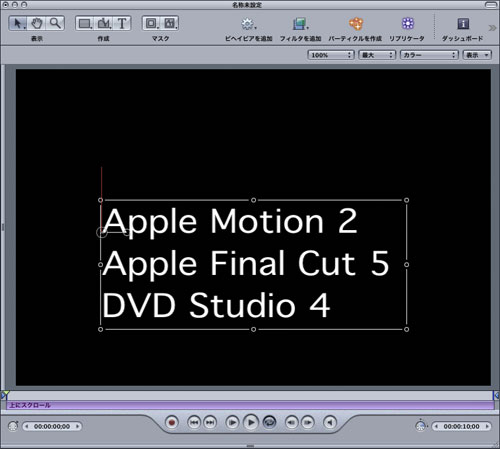Select the Bezier pen shape tool
The image size is (500, 449).
tap(104, 23)
